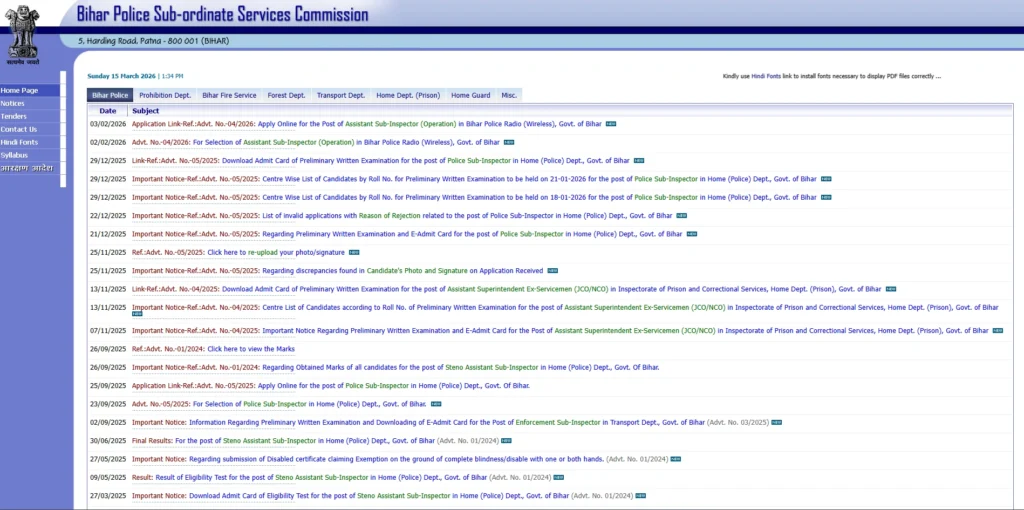Open the 13/11/2025 Centre List of Candidates notice

(x=565, y=308)
